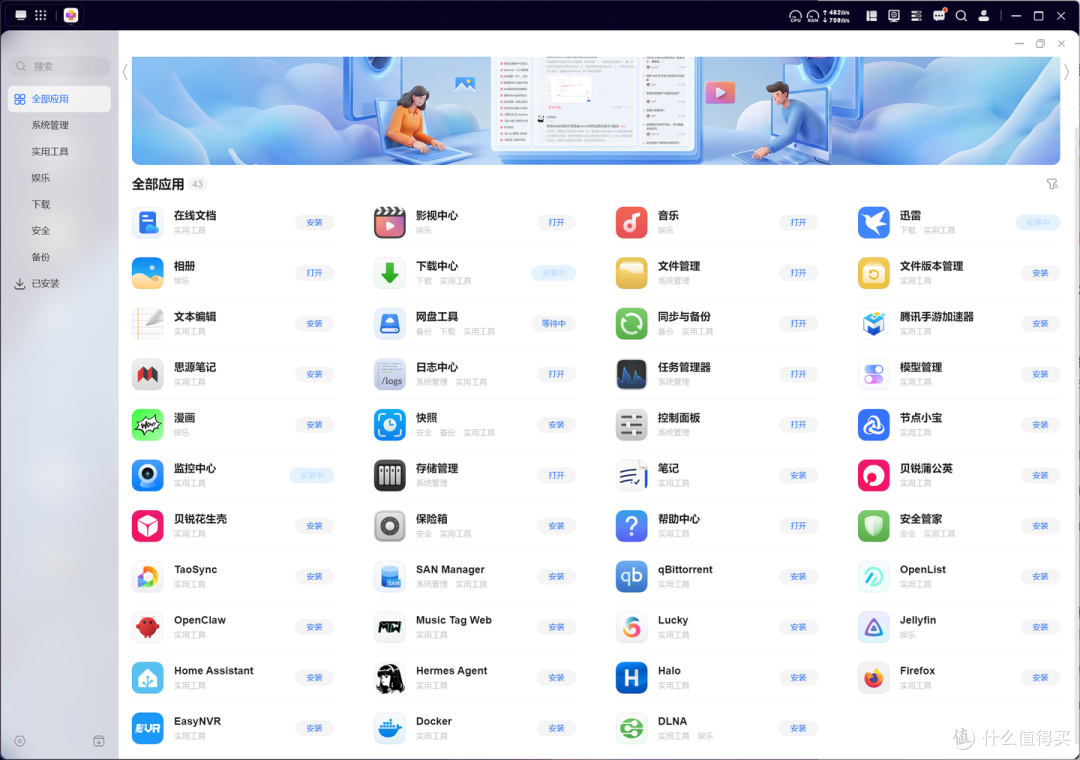Click the 同步与备份 app icon
1080x760 pixels.
point(632,324)
